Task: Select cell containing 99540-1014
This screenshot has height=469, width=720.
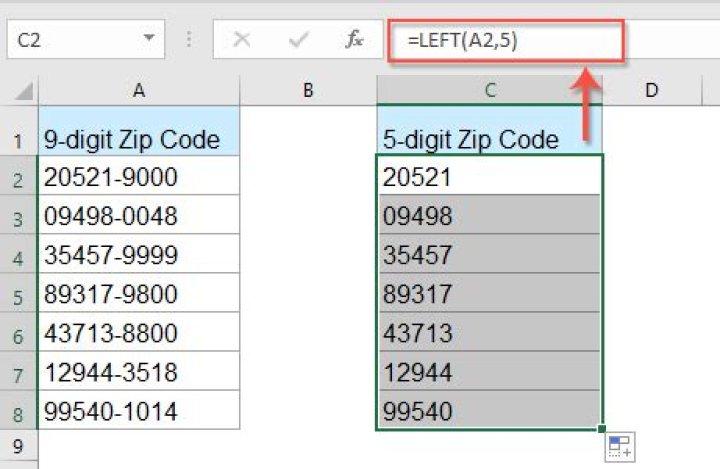Action: coord(138,410)
